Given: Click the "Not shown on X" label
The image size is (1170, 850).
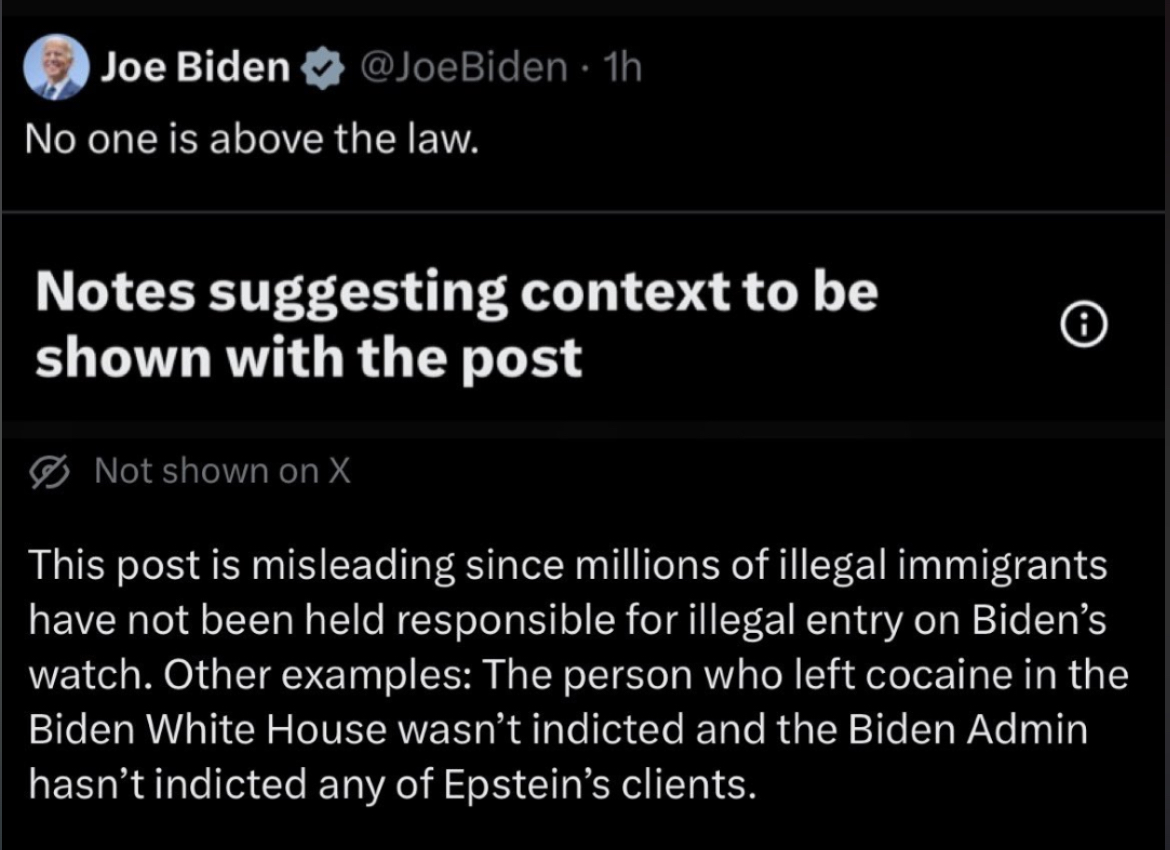Looking at the screenshot, I should [x=222, y=471].
